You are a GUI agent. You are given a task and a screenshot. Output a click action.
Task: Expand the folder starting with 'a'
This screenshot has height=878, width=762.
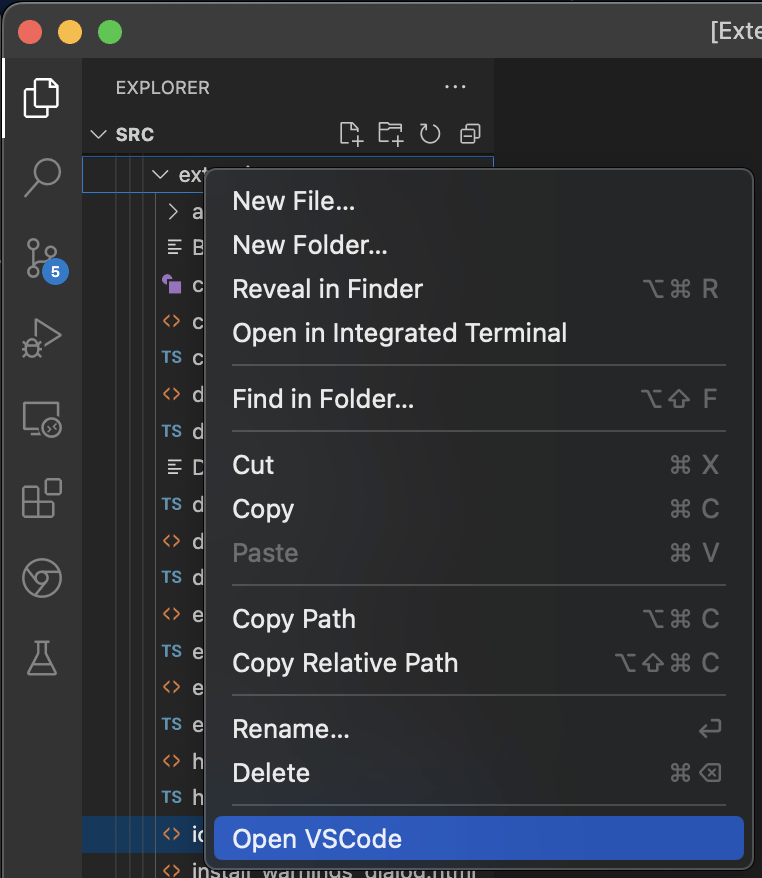[x=174, y=212]
